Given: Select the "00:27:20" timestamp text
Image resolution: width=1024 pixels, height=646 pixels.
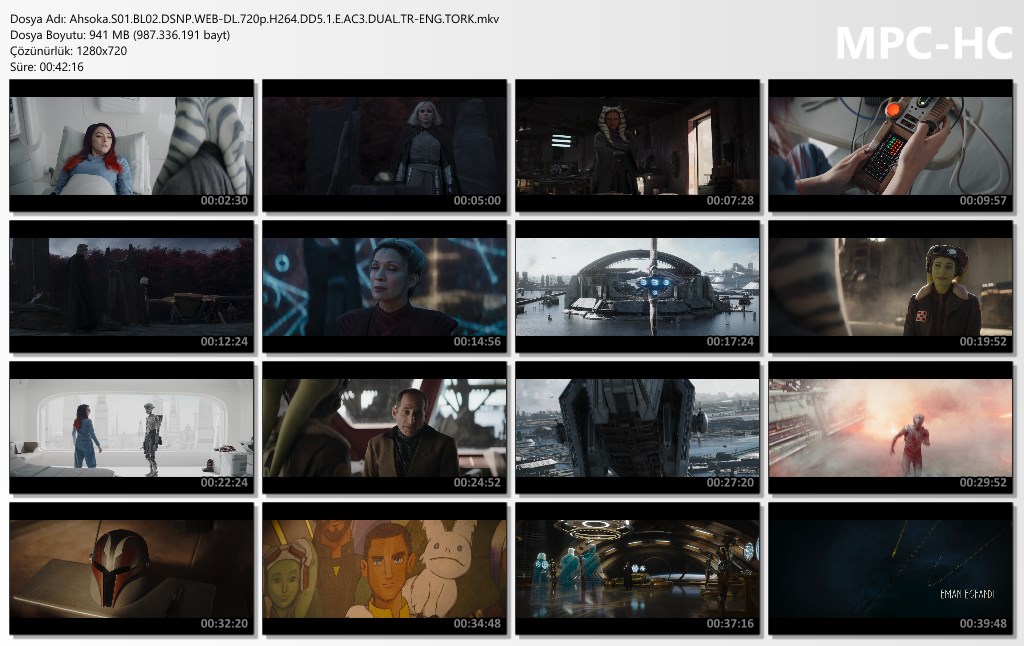Looking at the screenshot, I should 730,483.
